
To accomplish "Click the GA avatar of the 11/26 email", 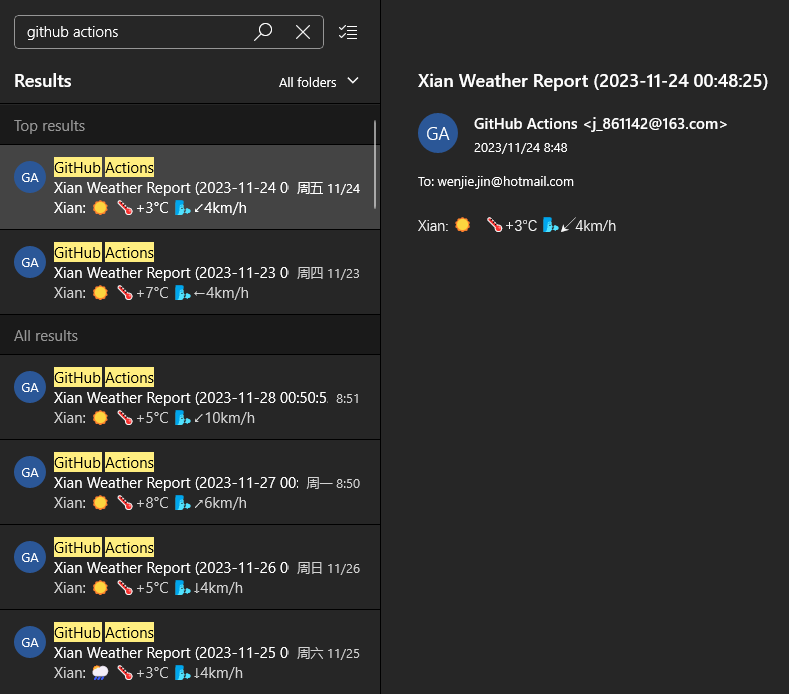I will (x=30, y=557).
